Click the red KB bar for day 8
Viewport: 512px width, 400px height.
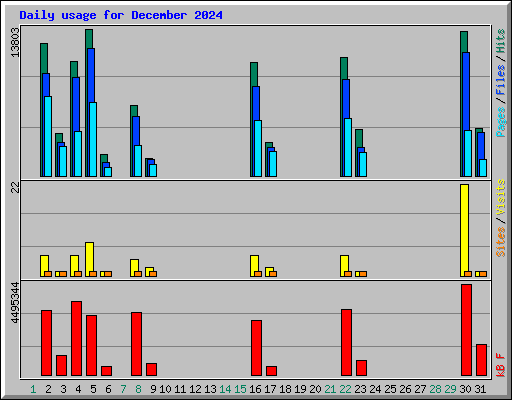[x=136, y=344]
